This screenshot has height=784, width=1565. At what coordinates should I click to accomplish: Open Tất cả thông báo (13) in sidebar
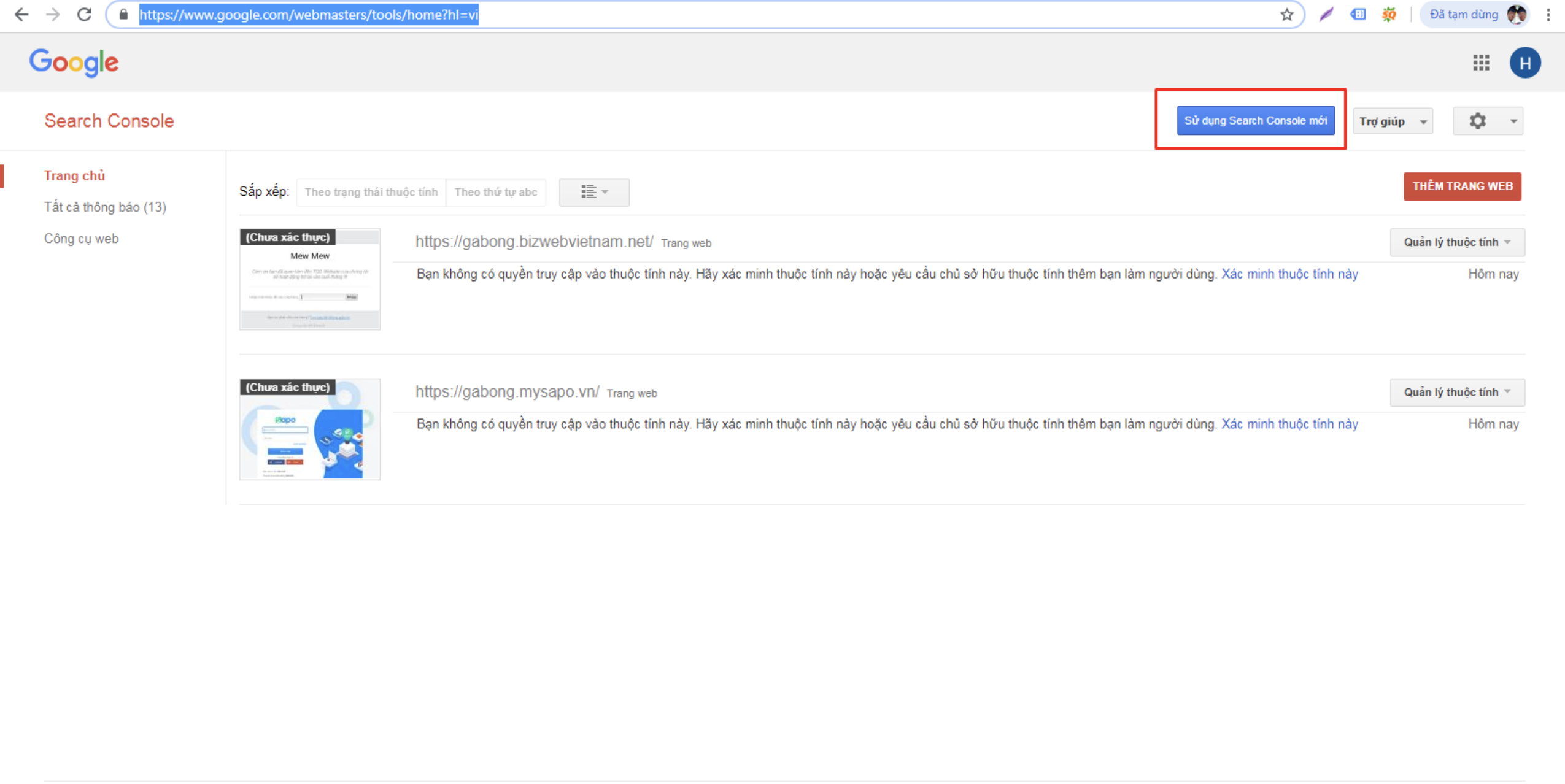[x=105, y=207]
